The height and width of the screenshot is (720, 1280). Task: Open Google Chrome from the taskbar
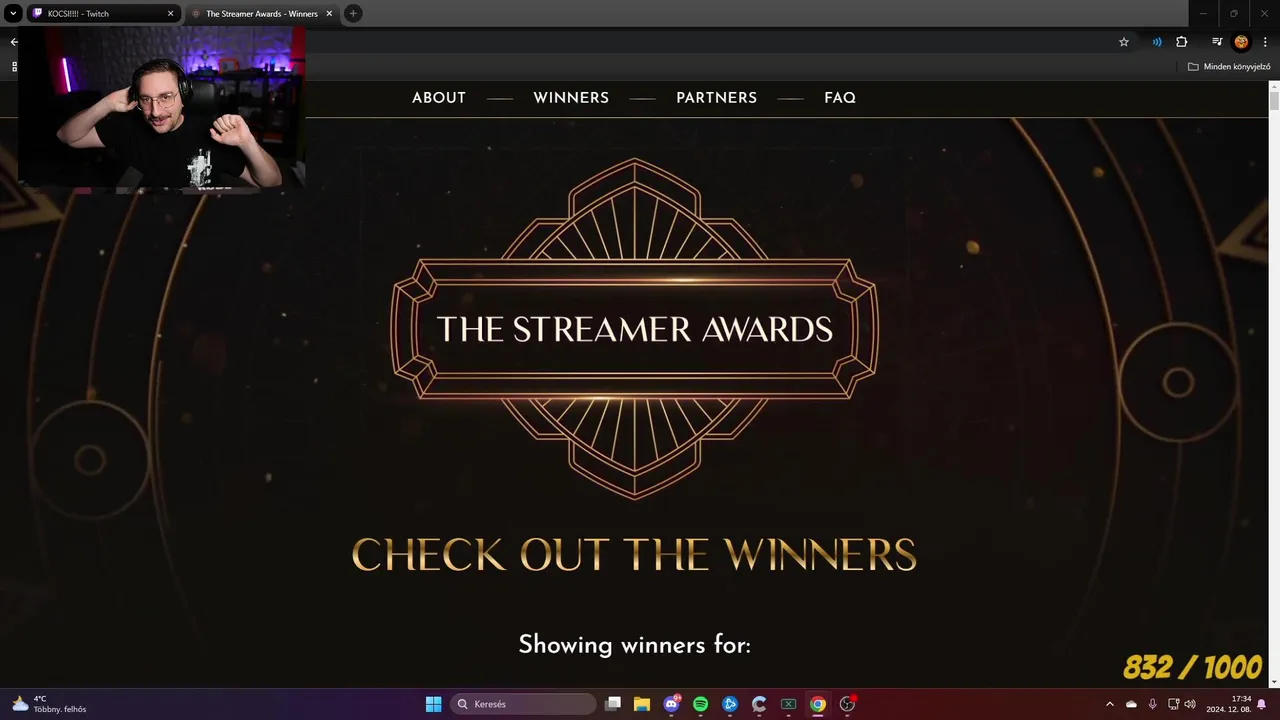[x=818, y=704]
